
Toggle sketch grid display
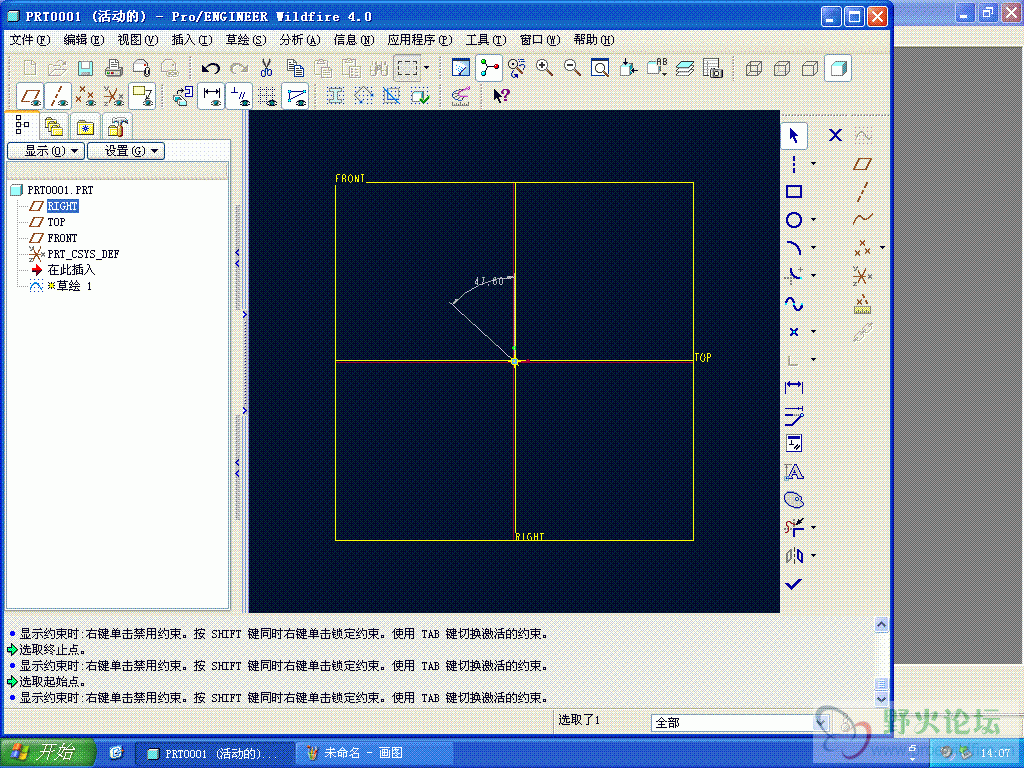[267, 96]
